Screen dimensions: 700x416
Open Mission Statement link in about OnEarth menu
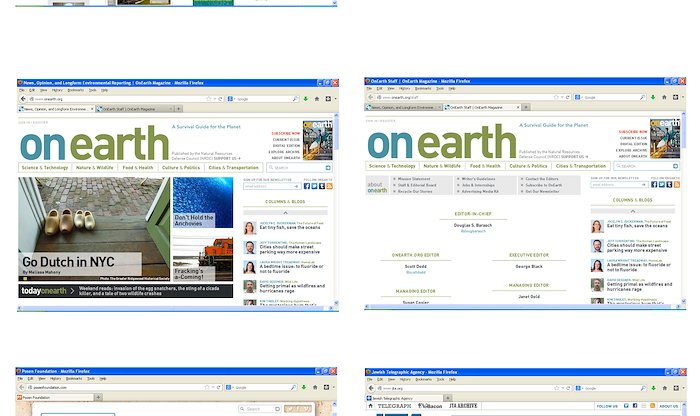414,179
